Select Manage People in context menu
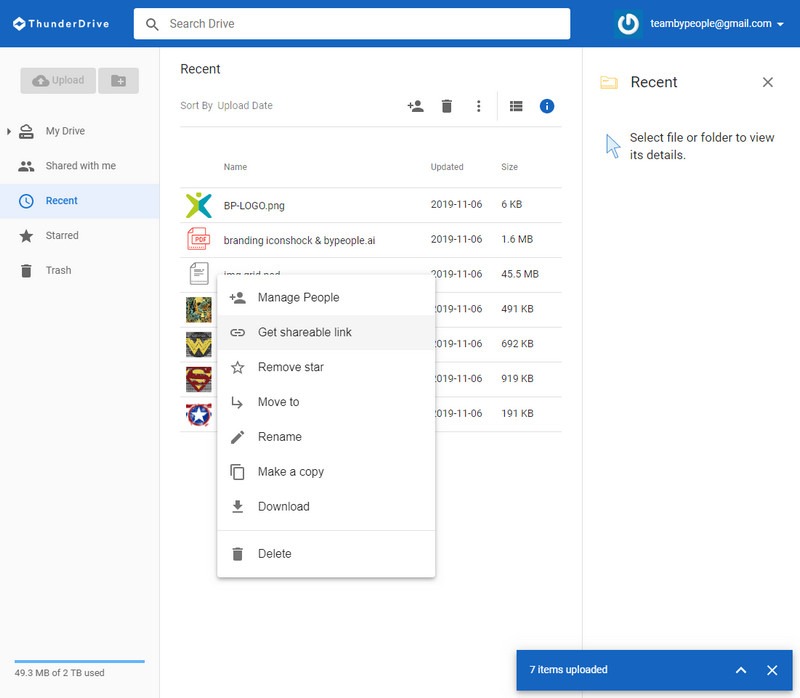Viewport: 800px width, 698px height. click(x=298, y=297)
